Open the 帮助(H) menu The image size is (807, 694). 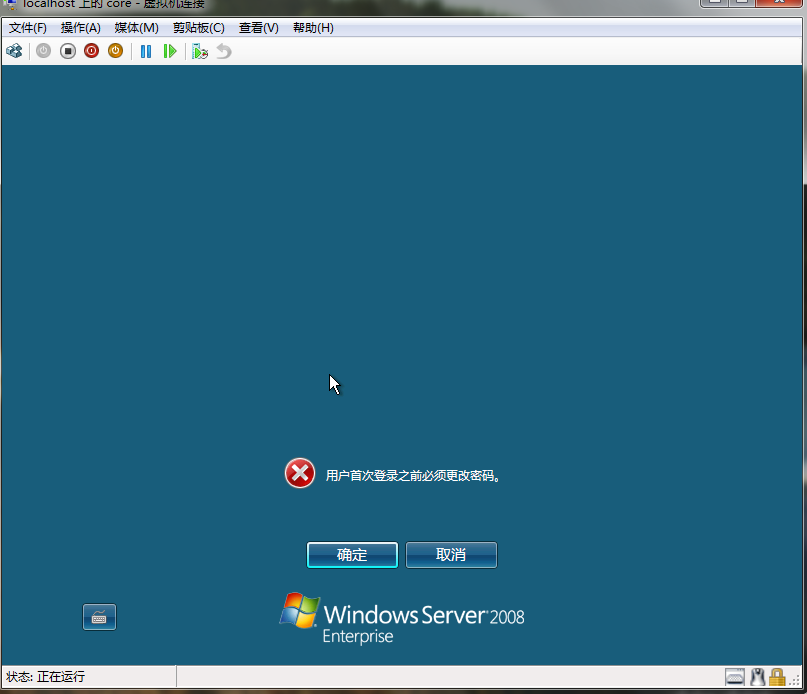click(x=313, y=28)
